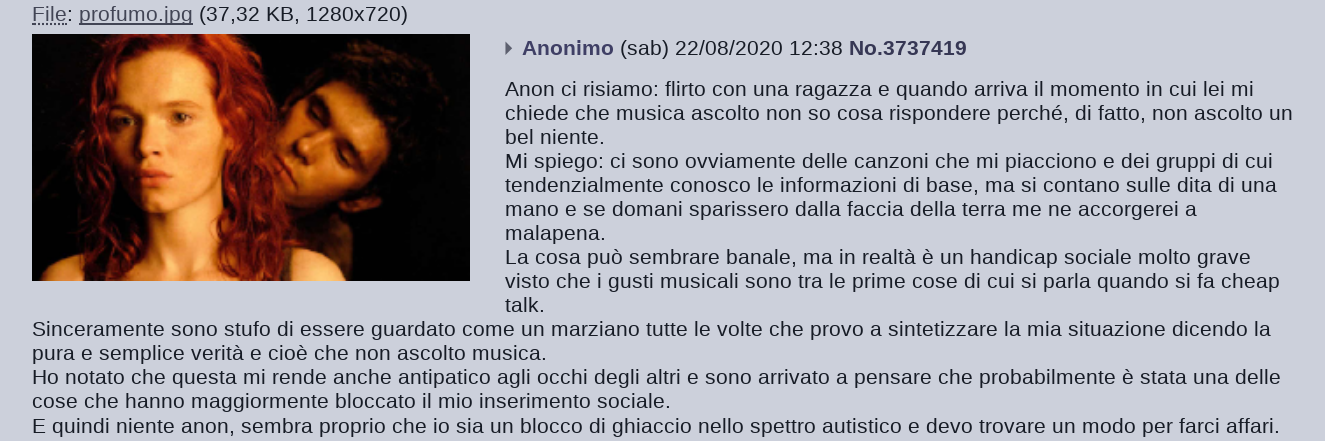Open the post menu arrow beside Anonimo
Image resolution: width=1325 pixels, height=441 pixels.
509,48
